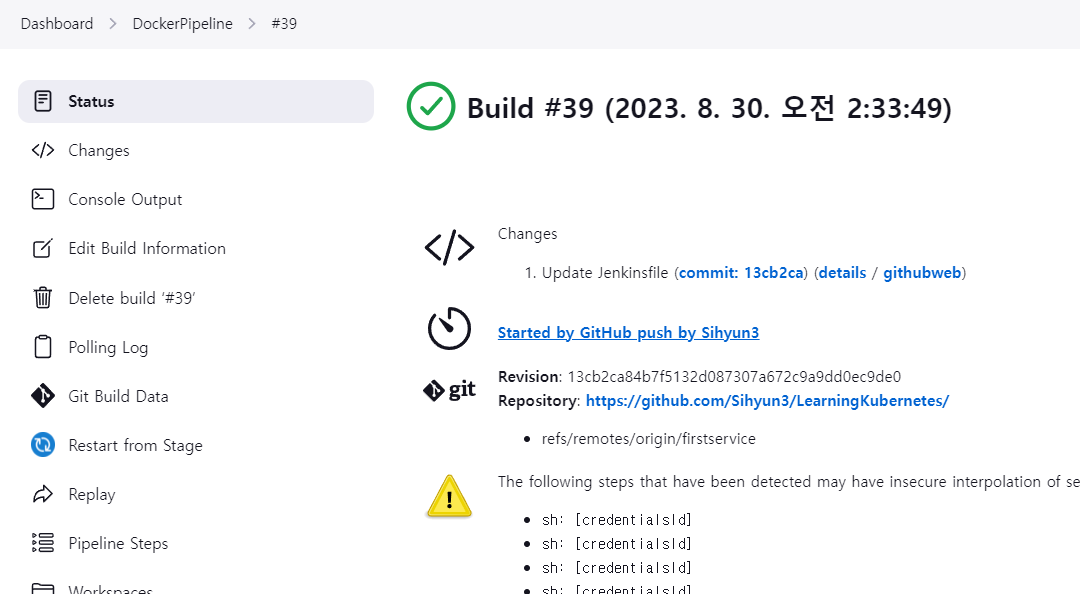1080x594 pixels.
Task: Click the Replay arrow icon
Action: point(43,494)
